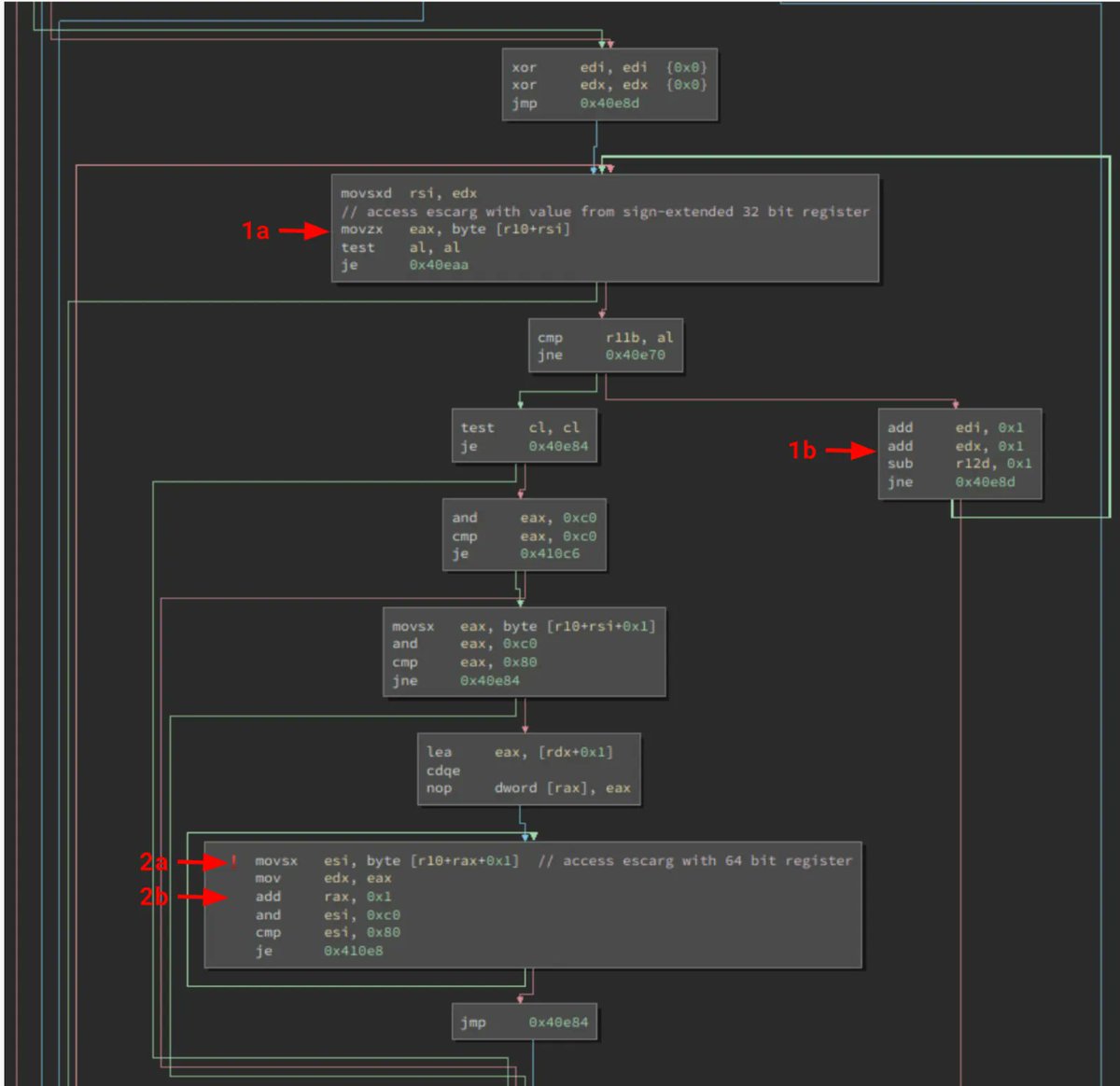Follow the 'je 0x40eaa' branch target
1120x1086 pixels.
[404, 265]
